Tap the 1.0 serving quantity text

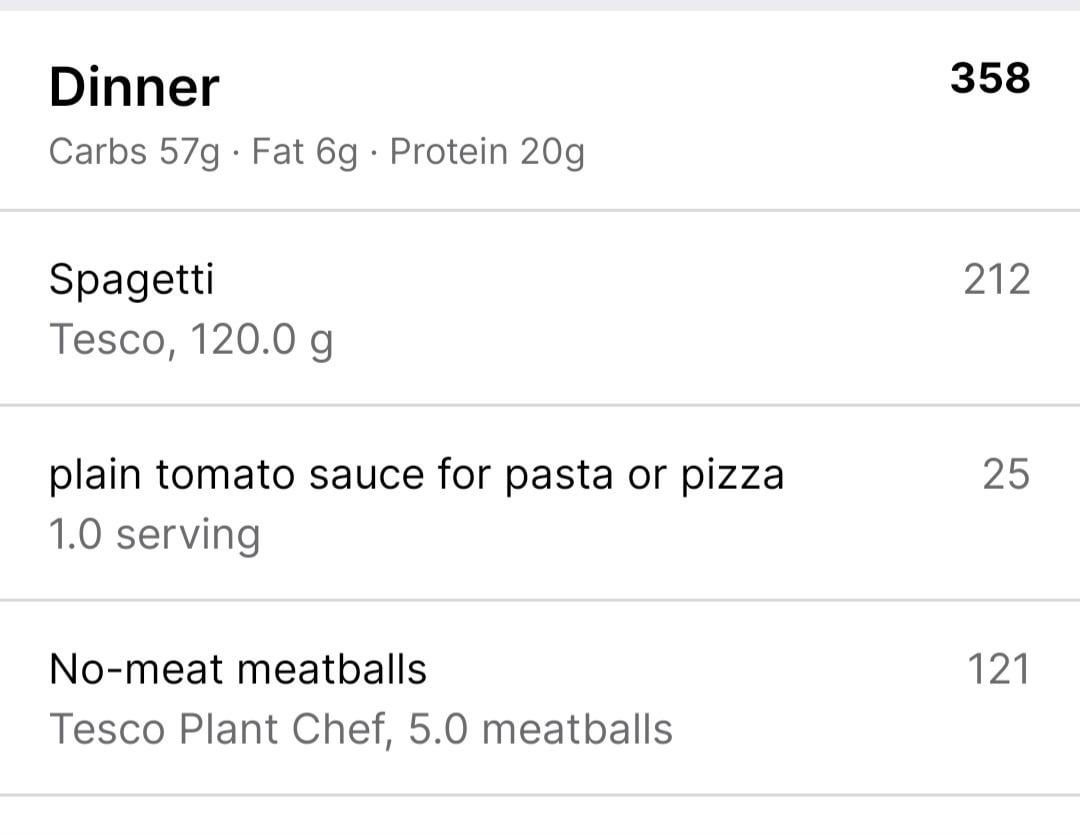pyautogui.click(x=154, y=534)
